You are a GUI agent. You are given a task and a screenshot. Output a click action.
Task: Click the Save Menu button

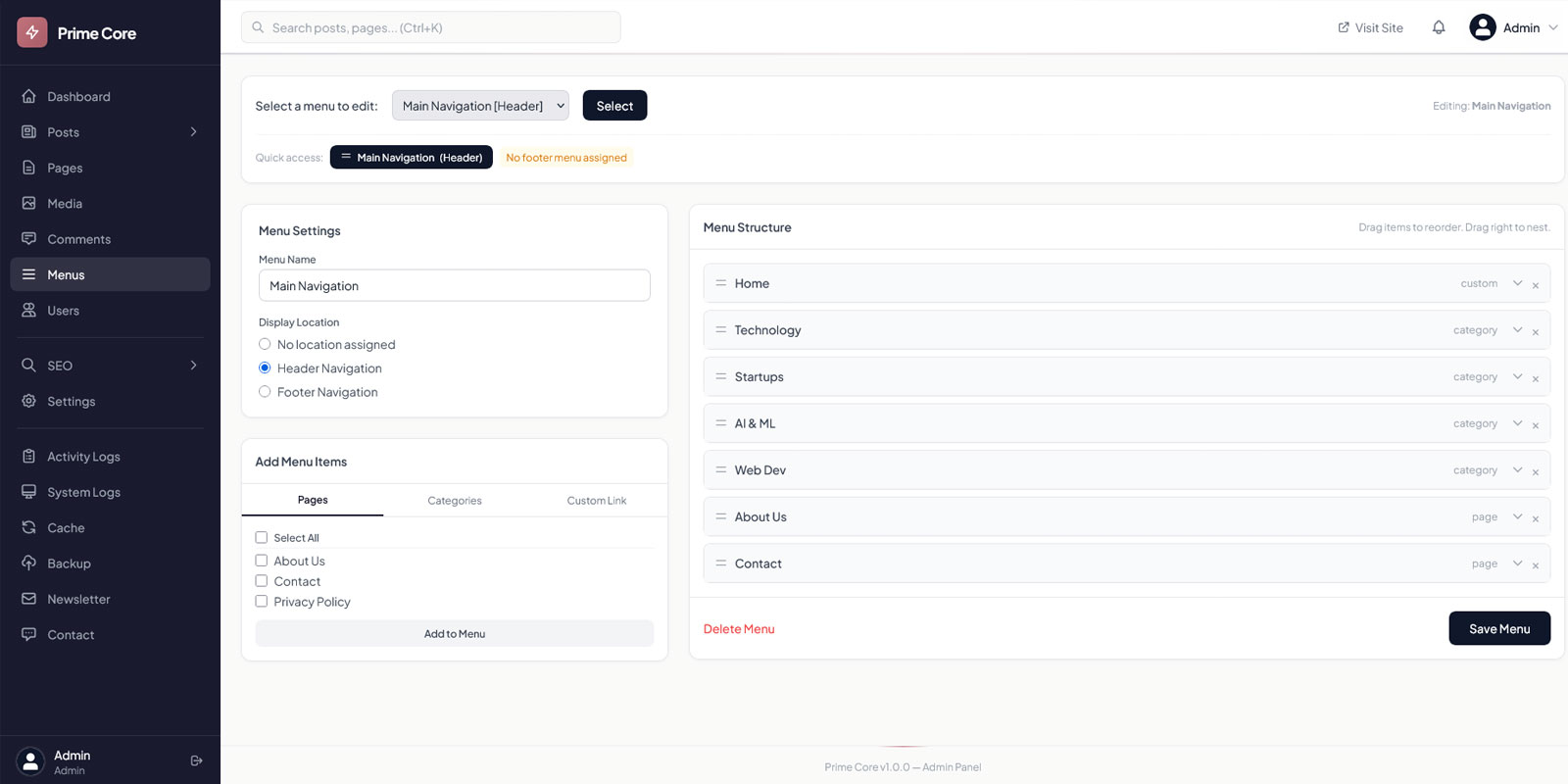click(1498, 628)
